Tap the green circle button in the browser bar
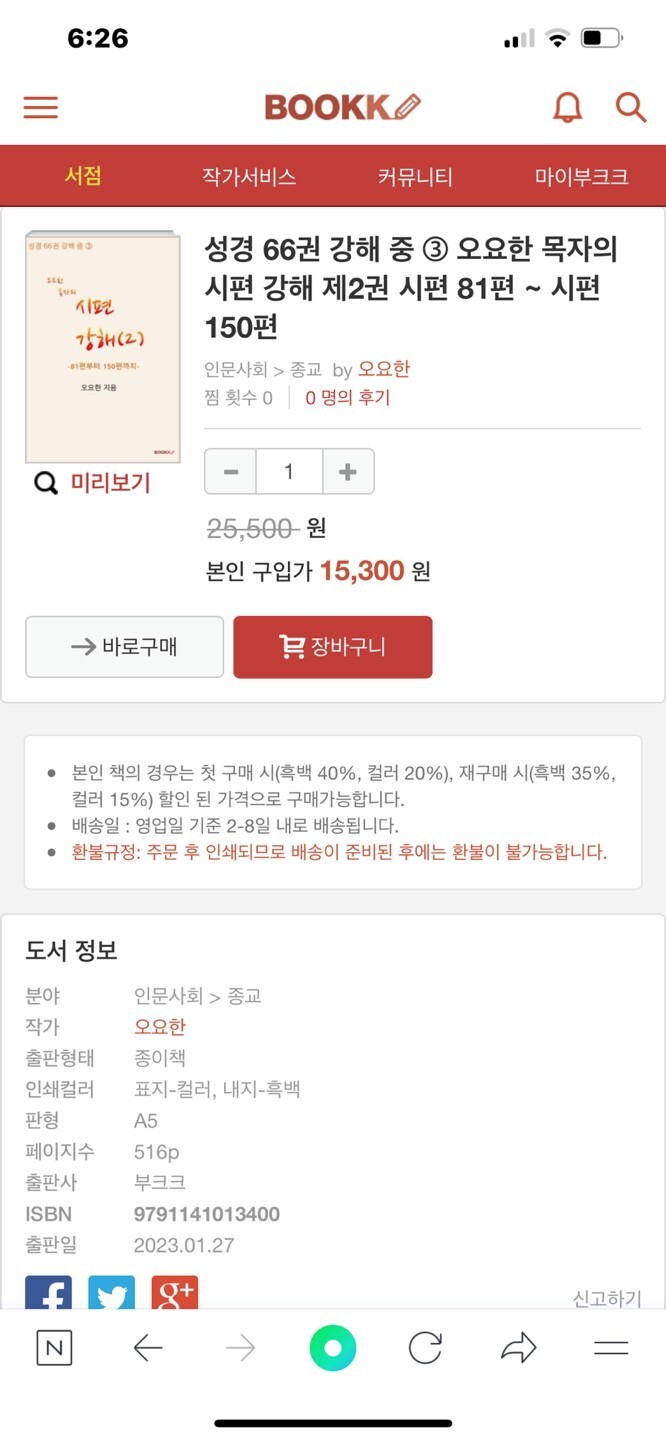This screenshot has height=1440, width=666. click(x=333, y=1348)
